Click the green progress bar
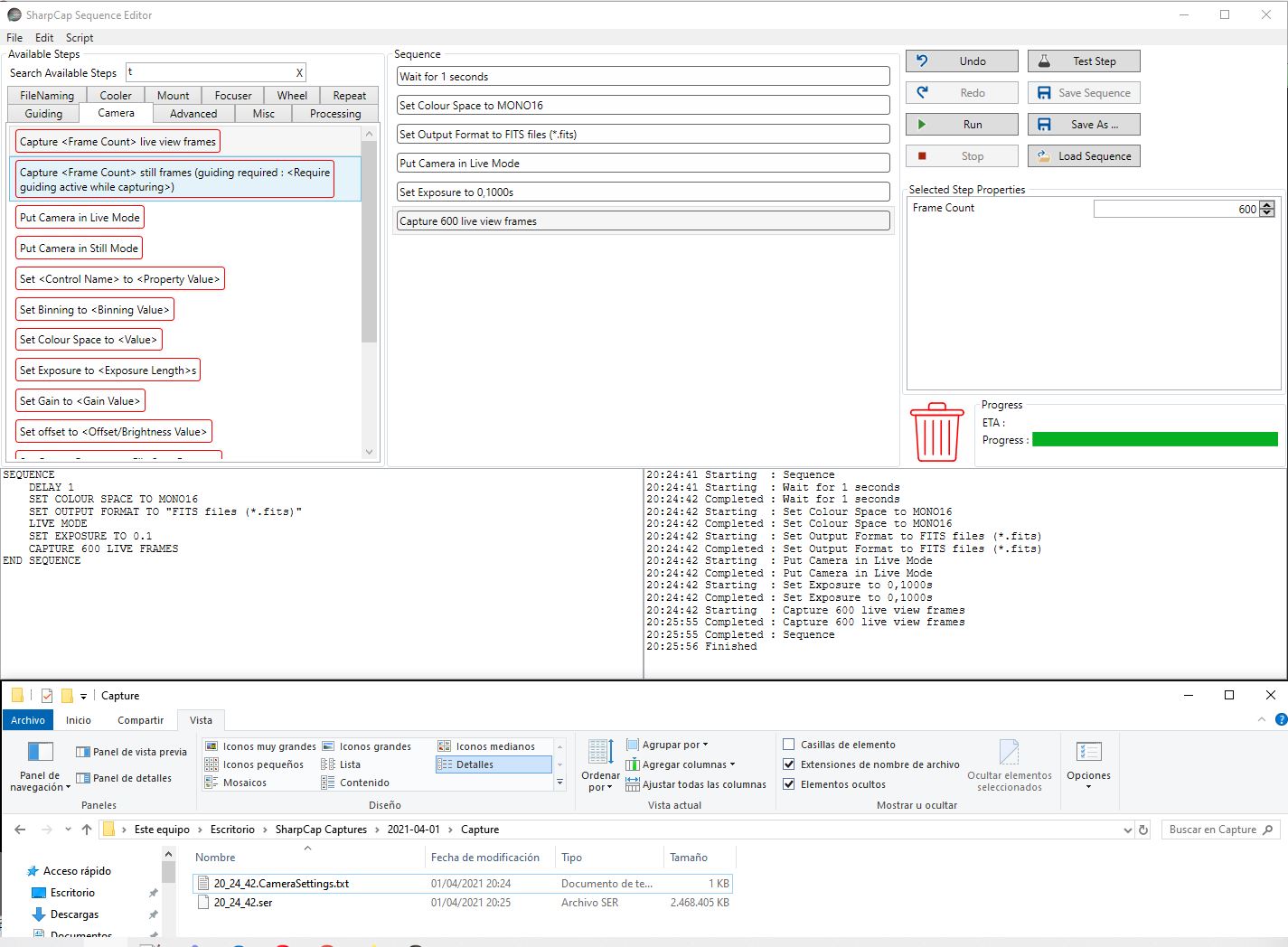 (1155, 440)
